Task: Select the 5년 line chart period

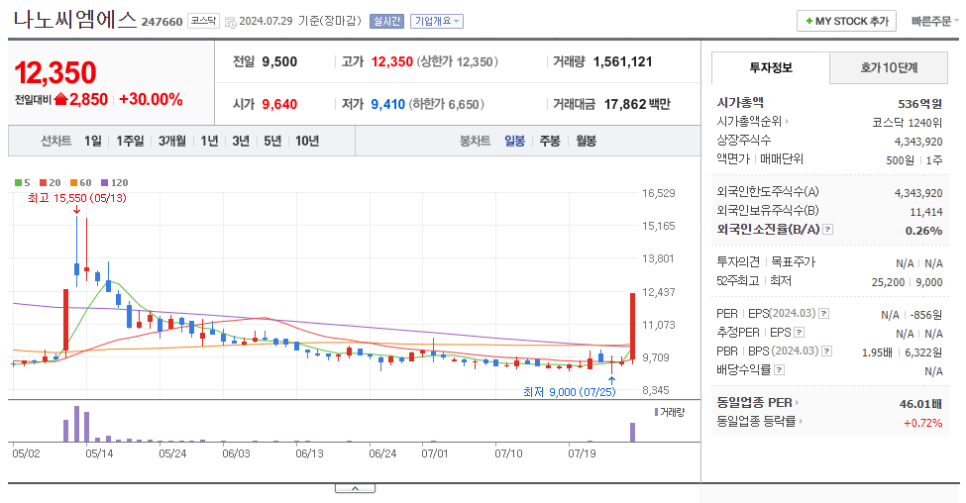Action: point(272,141)
